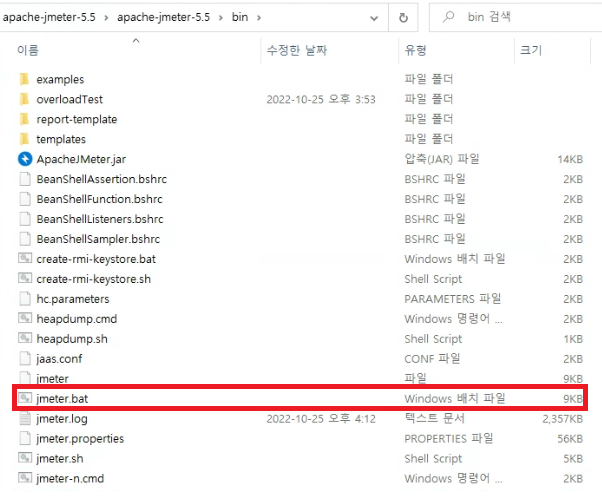602x496 pixels.
Task: Click the templates folder icon
Action: click(25, 139)
